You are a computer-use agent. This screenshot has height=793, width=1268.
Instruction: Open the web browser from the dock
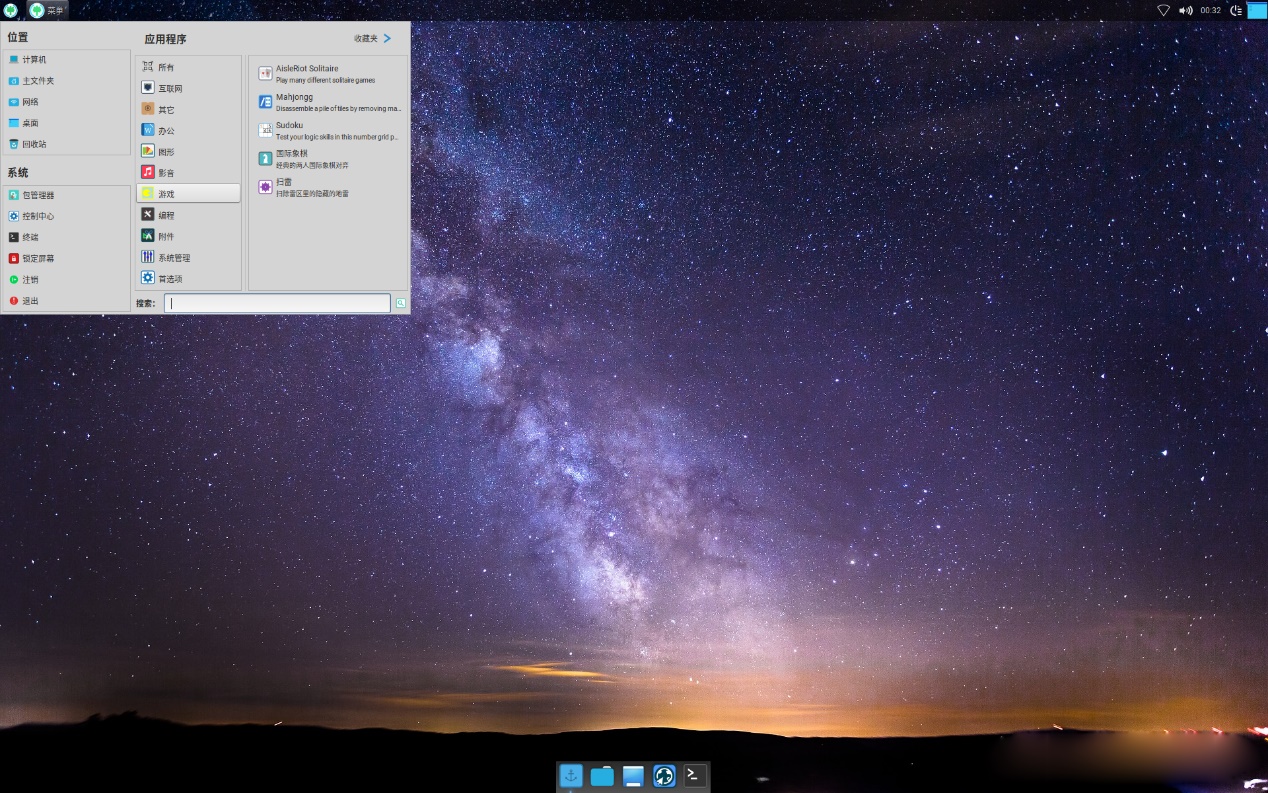click(x=664, y=776)
